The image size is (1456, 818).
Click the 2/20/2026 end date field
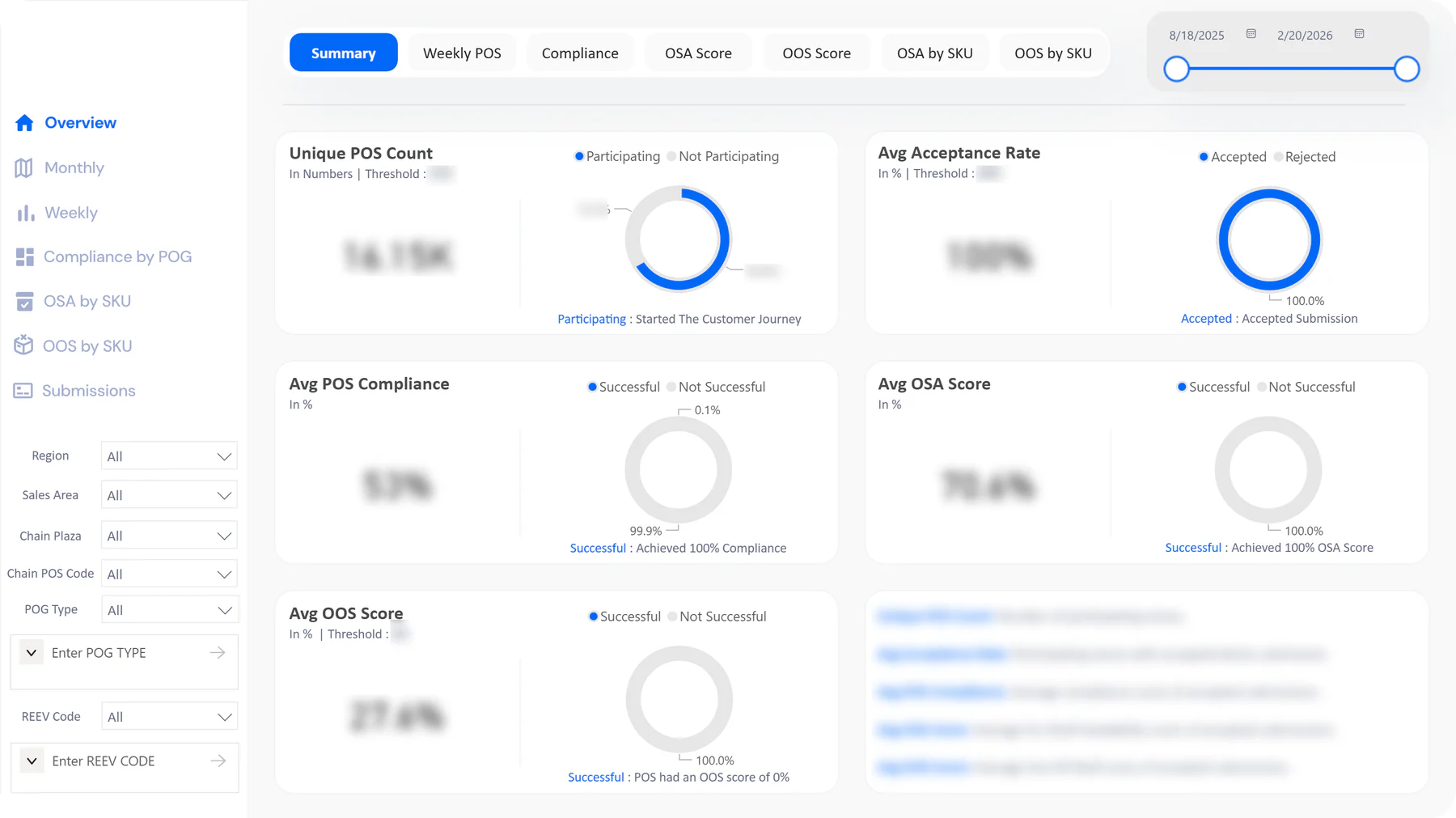click(x=1305, y=36)
